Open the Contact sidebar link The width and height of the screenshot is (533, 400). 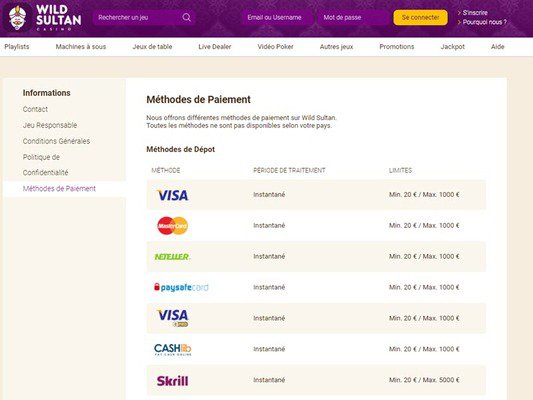[x=35, y=109]
